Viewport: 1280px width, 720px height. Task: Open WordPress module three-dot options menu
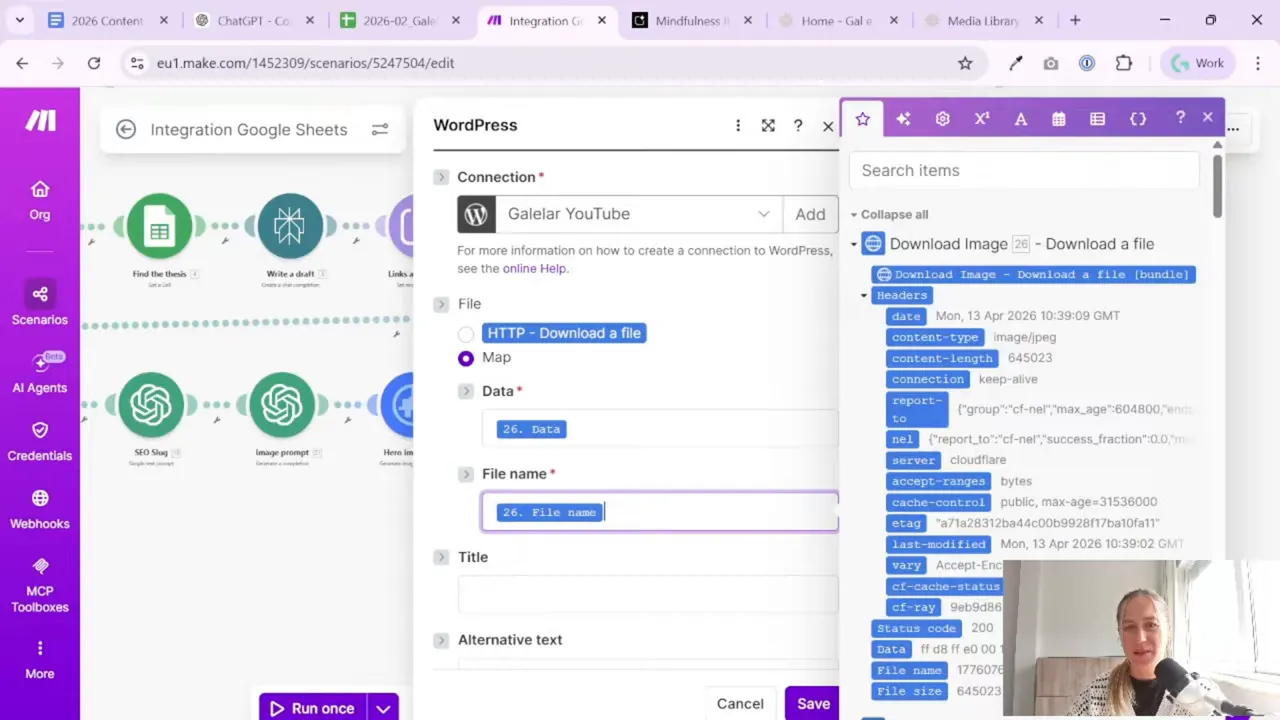[738, 125]
